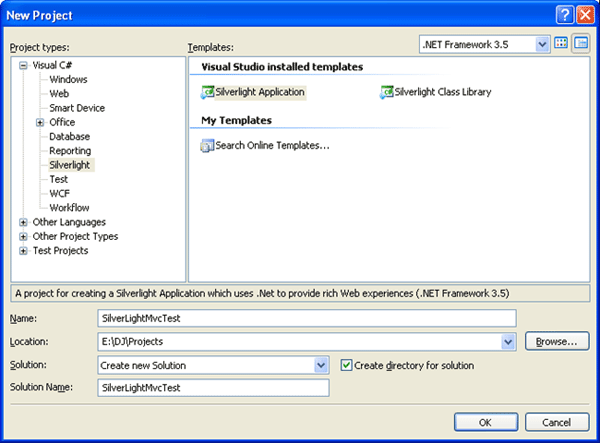
Task: Select the Visual C# root label
Action: [52, 65]
